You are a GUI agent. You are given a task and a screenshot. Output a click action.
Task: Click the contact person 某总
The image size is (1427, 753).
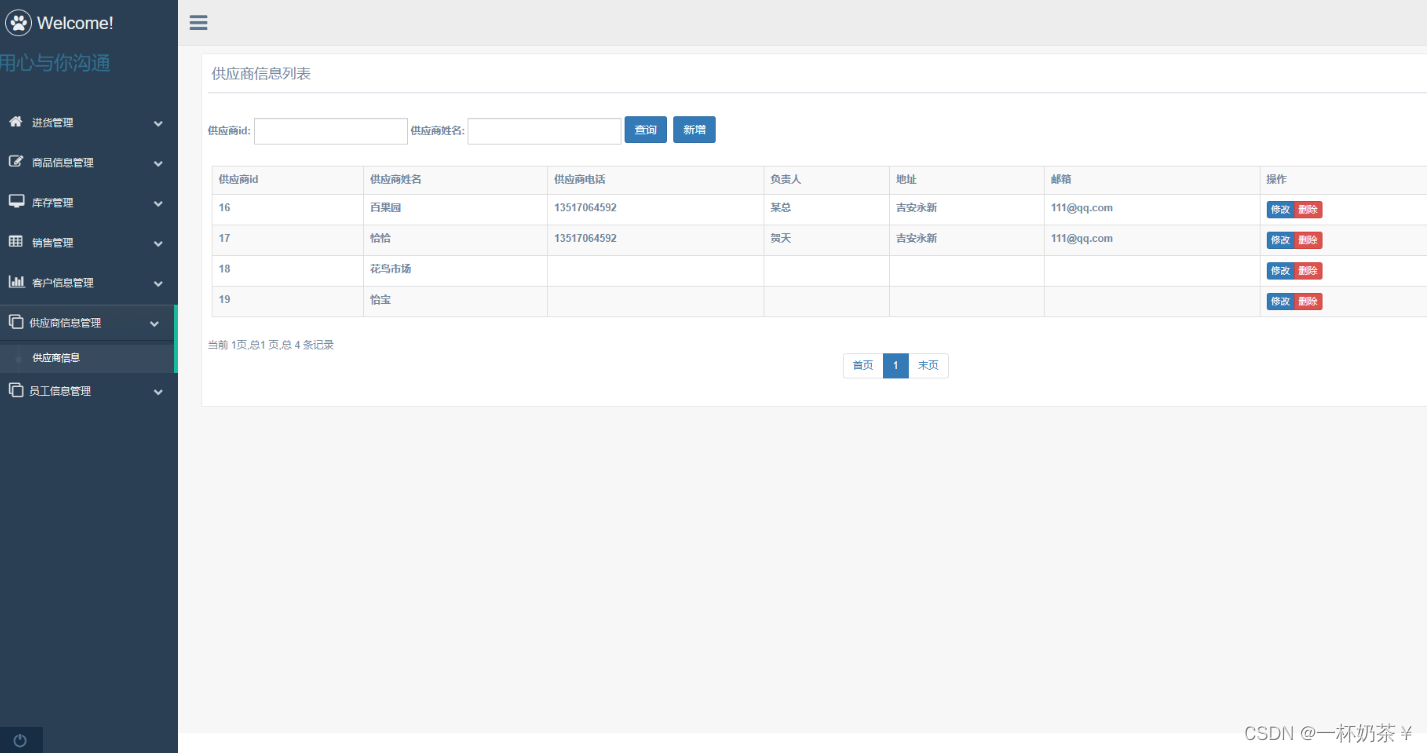click(x=781, y=208)
